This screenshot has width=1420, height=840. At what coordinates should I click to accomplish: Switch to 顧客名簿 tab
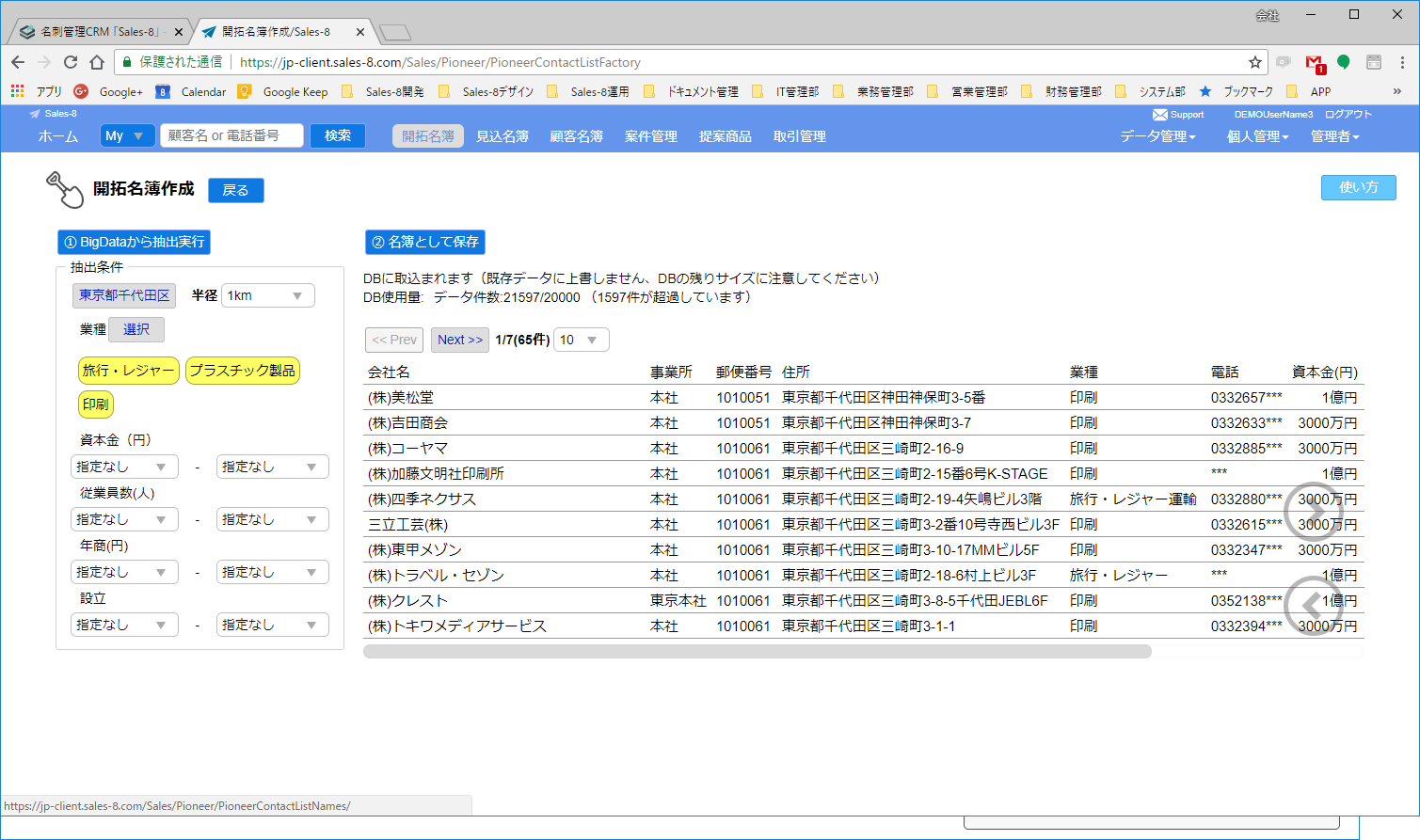tap(576, 136)
